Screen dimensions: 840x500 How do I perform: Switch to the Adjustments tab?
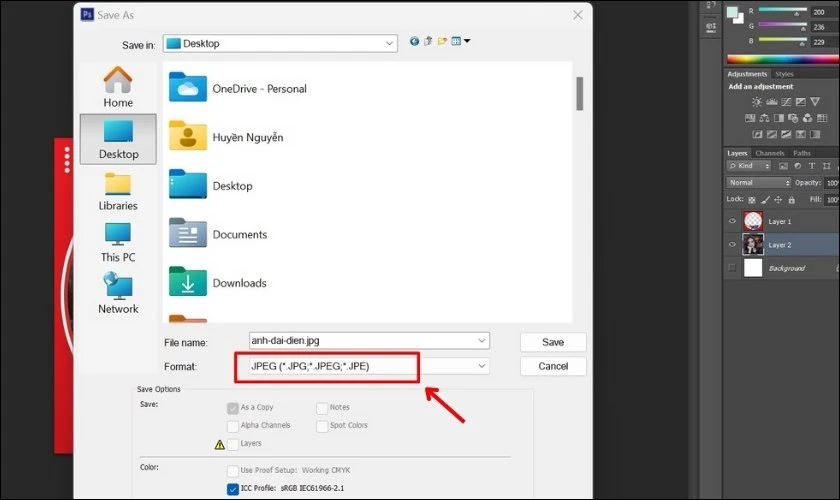tap(747, 74)
